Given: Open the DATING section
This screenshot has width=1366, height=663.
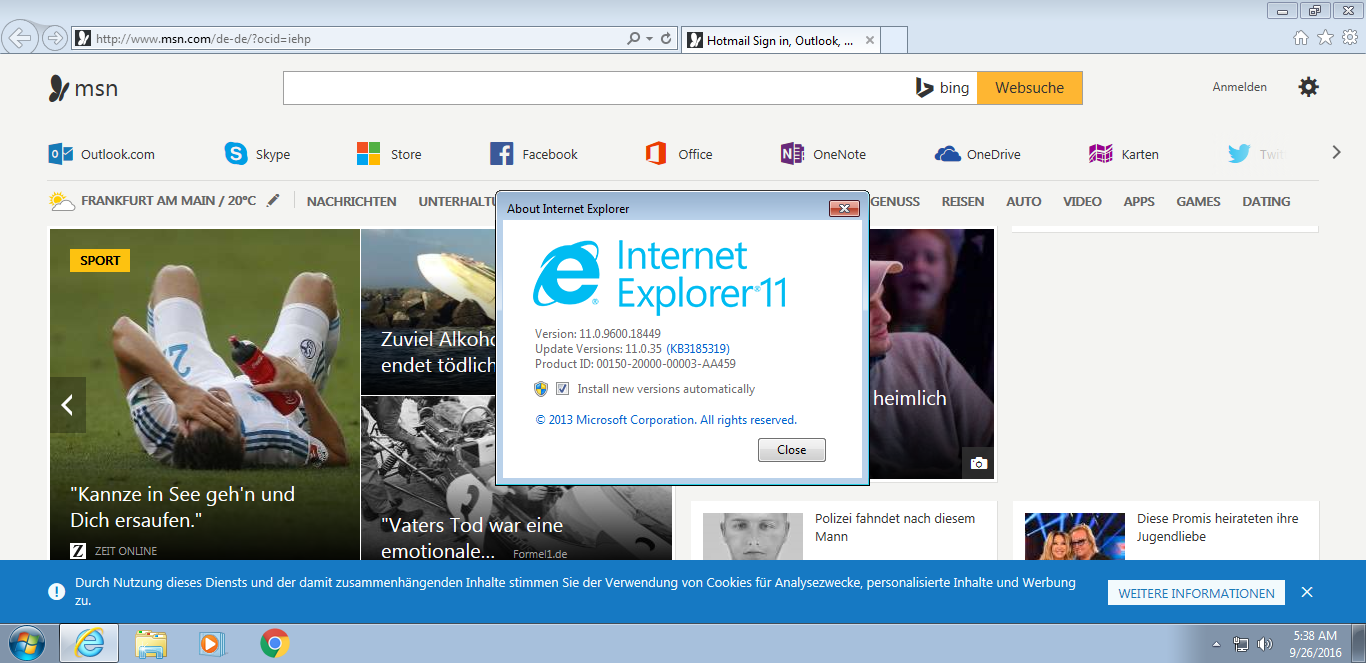Looking at the screenshot, I should pos(1267,201).
